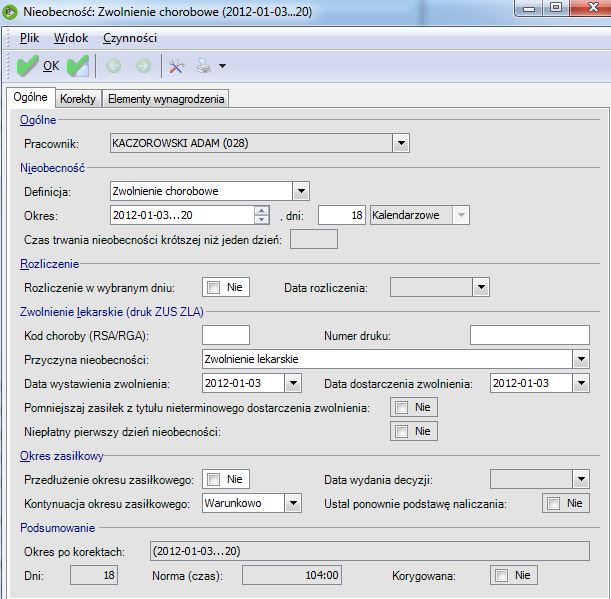The height and width of the screenshot is (599, 611).
Task: Toggle Pomniejszaj zasiłek checkbox
Action: (401, 408)
